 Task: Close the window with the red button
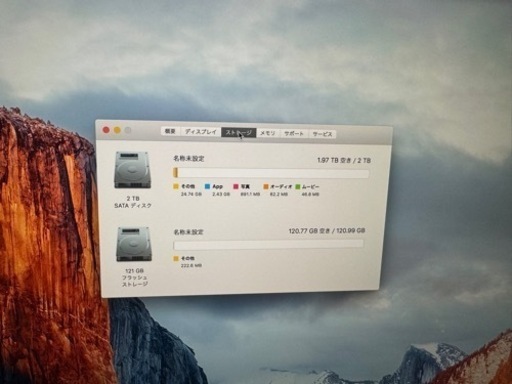[106, 130]
